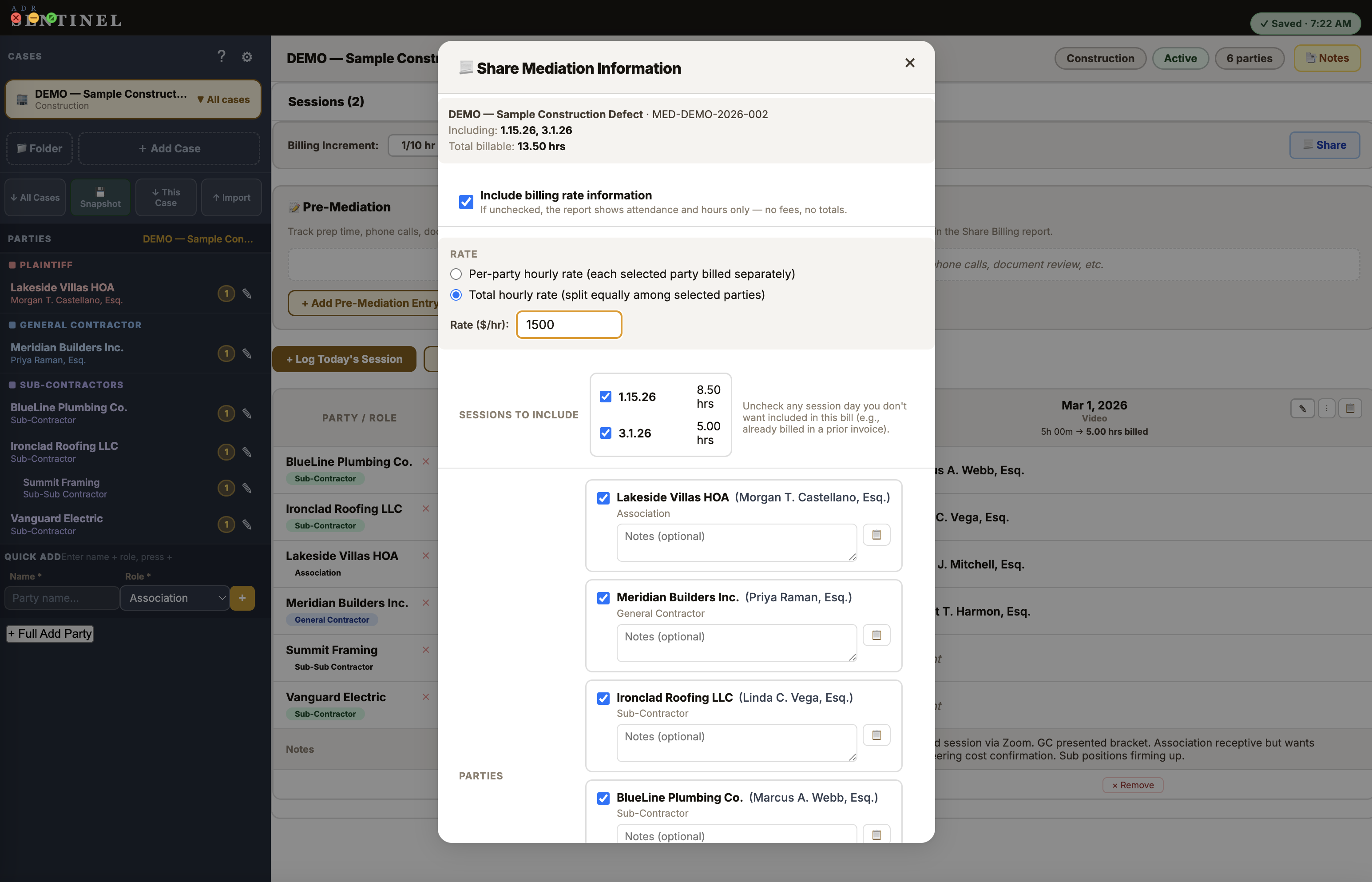Click the Import button
The height and width of the screenshot is (882, 1372).
(x=231, y=198)
